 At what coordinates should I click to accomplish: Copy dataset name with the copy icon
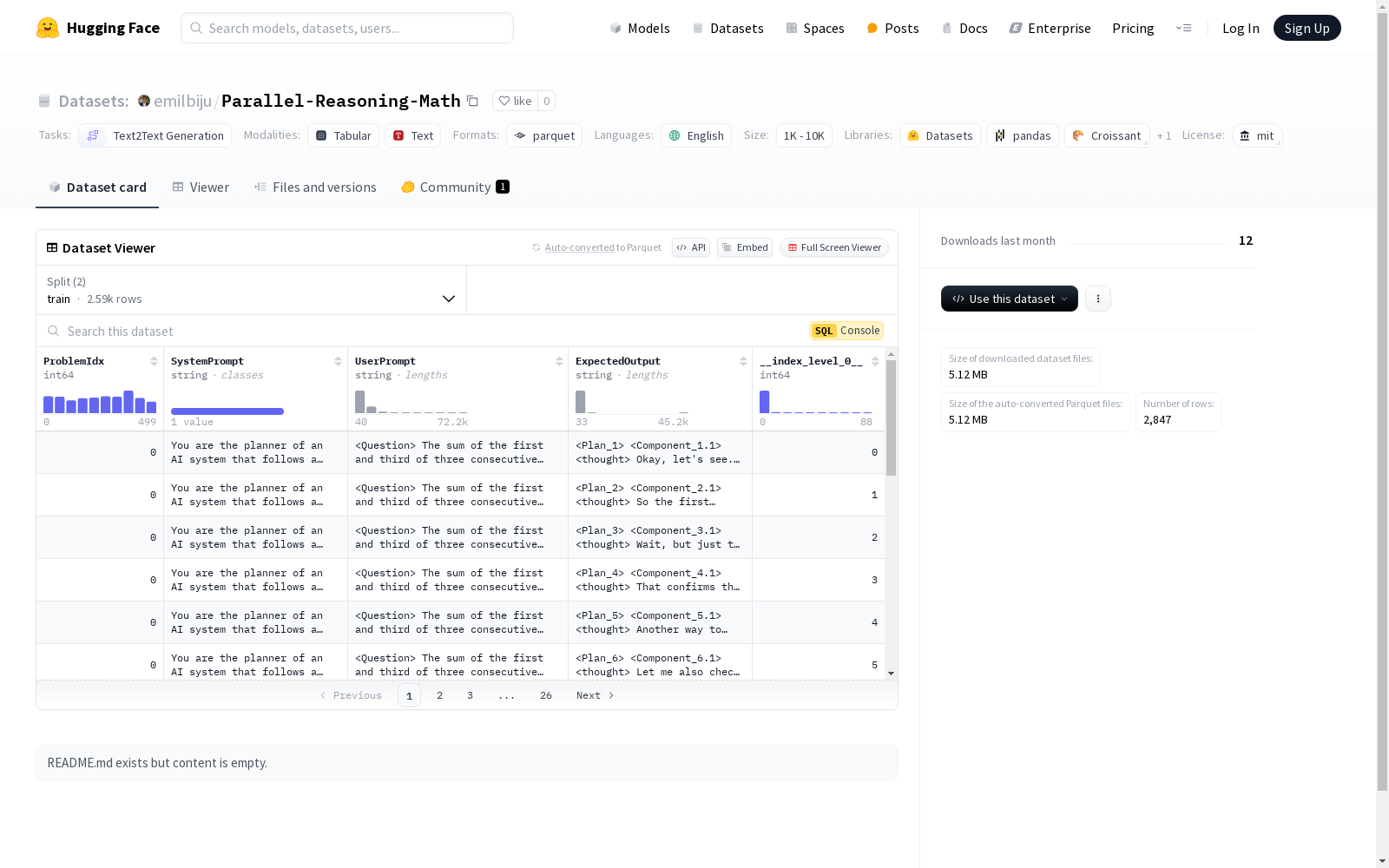point(472,101)
